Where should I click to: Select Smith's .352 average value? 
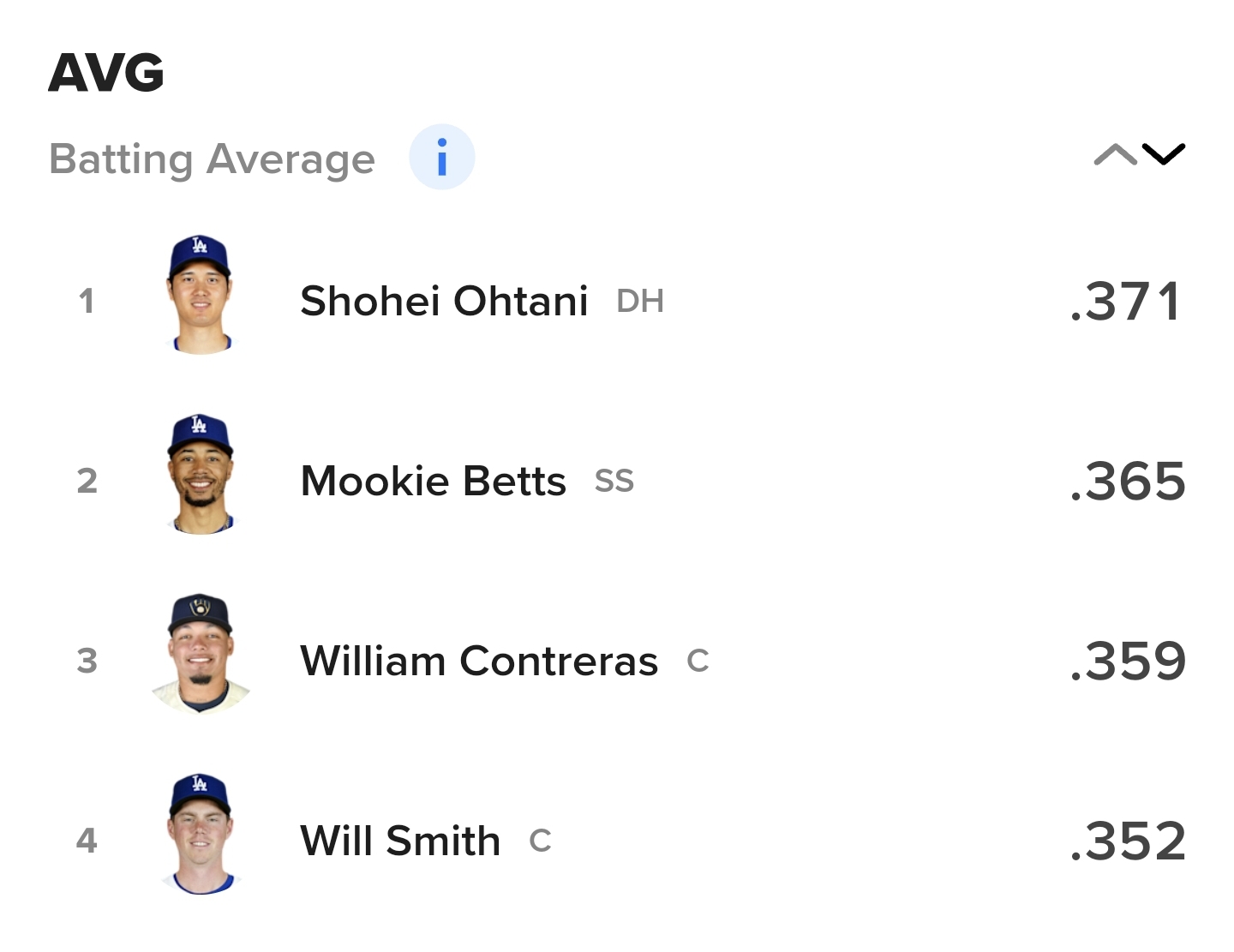[x=1128, y=841]
